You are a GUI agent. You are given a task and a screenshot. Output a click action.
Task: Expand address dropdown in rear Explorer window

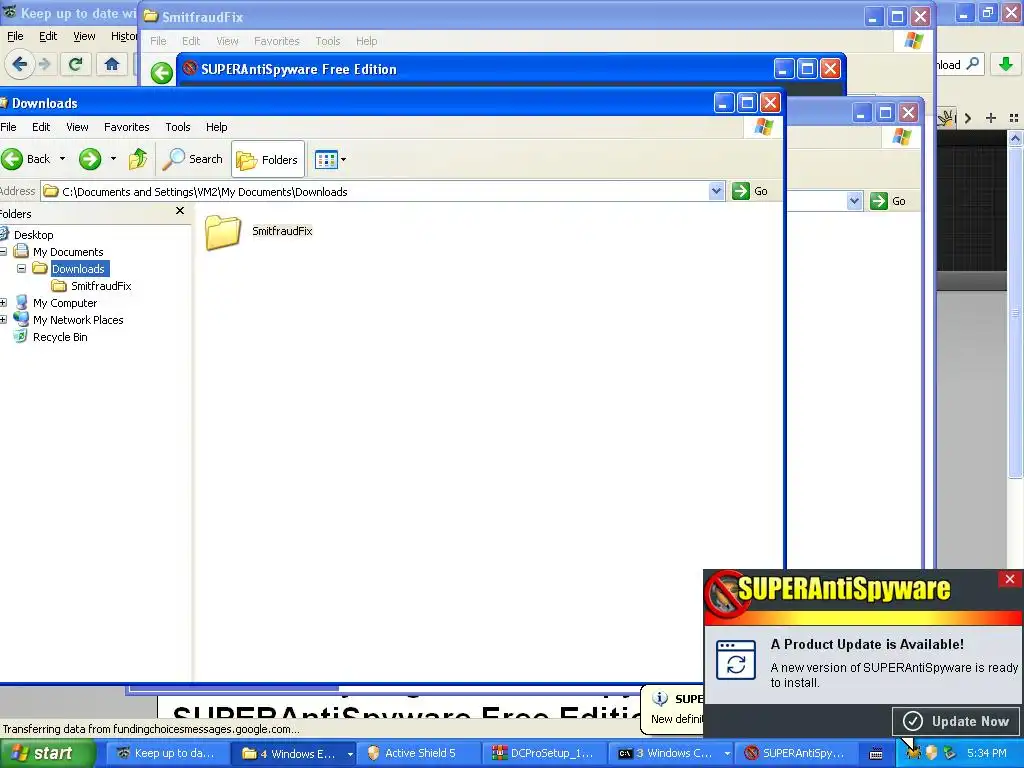854,201
